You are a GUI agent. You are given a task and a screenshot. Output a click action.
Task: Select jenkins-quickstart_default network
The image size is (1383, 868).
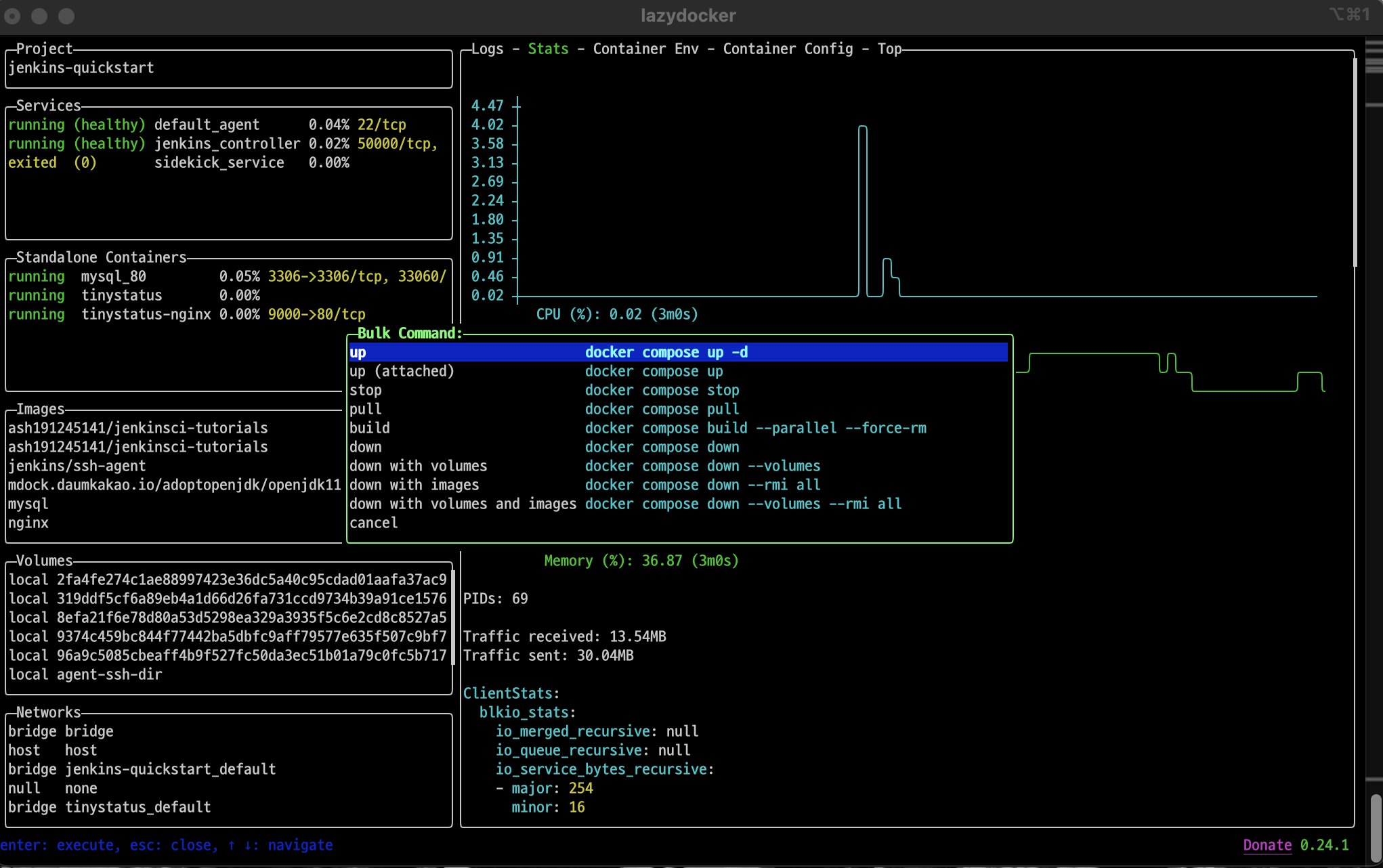click(x=170, y=769)
